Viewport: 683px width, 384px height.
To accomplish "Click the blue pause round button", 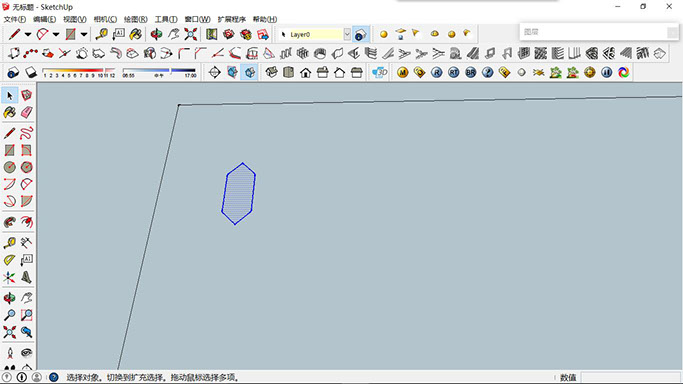I will pyautogui.click(x=606, y=72).
